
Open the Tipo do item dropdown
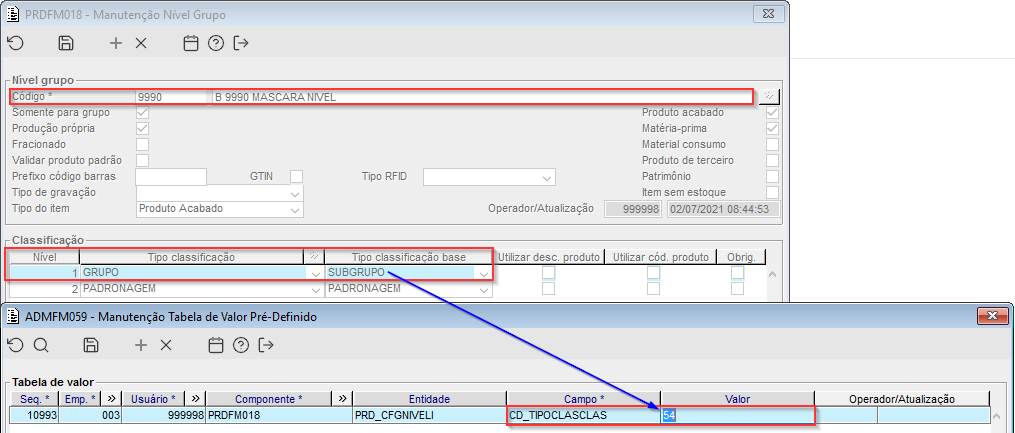[295, 210]
